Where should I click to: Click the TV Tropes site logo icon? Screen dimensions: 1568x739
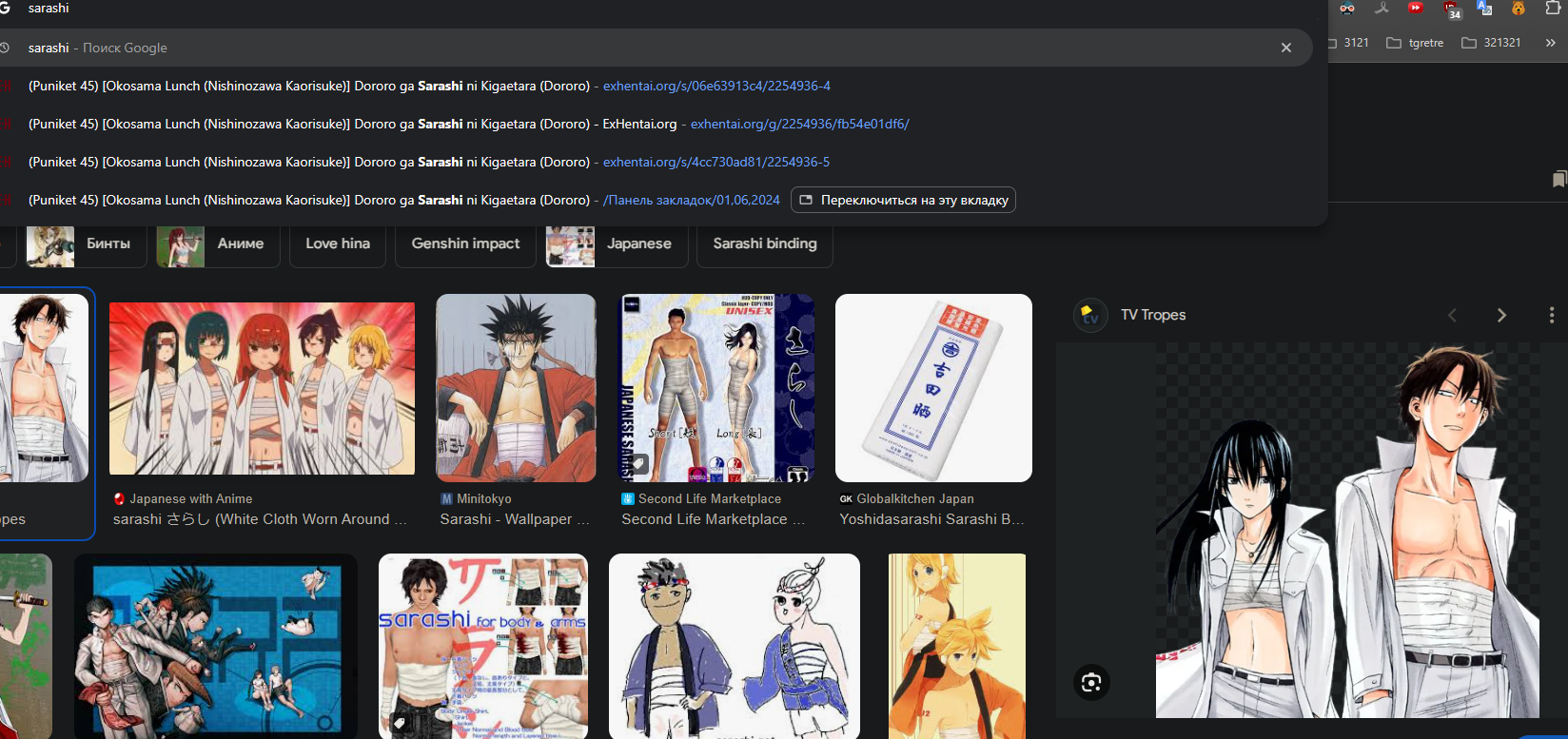[1090, 315]
